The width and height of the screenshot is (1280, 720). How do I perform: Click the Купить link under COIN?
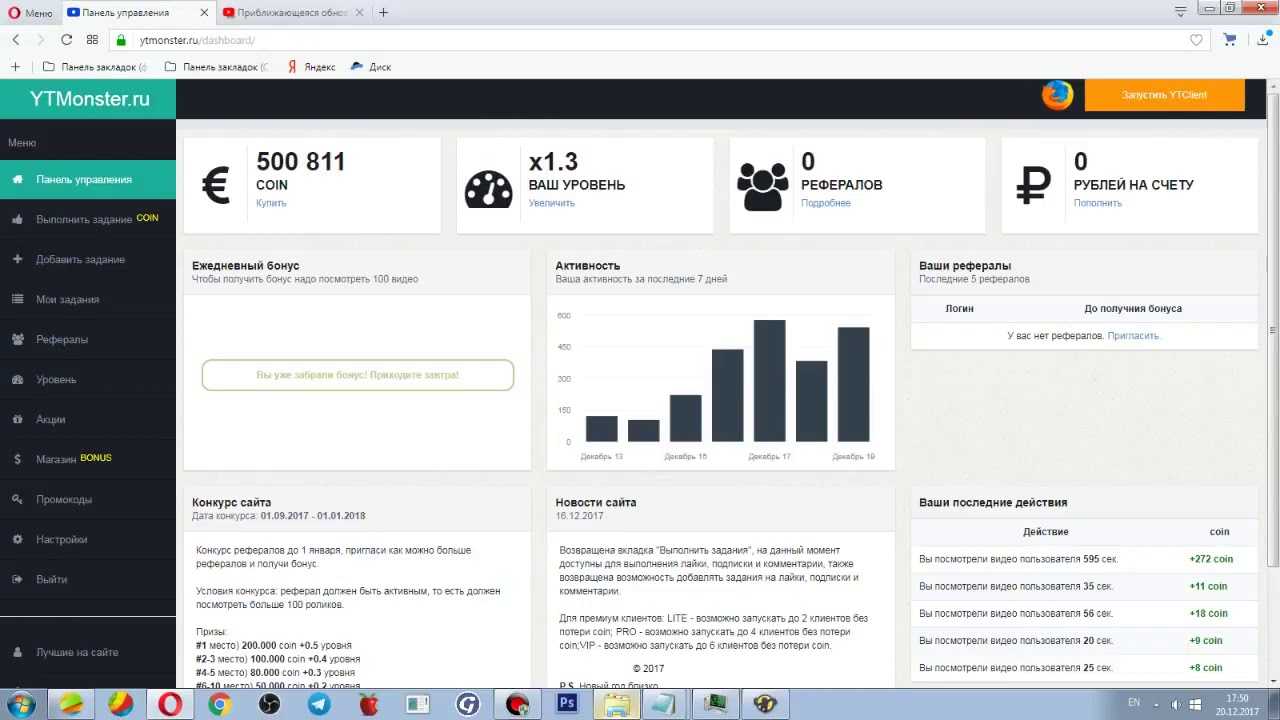pos(271,203)
